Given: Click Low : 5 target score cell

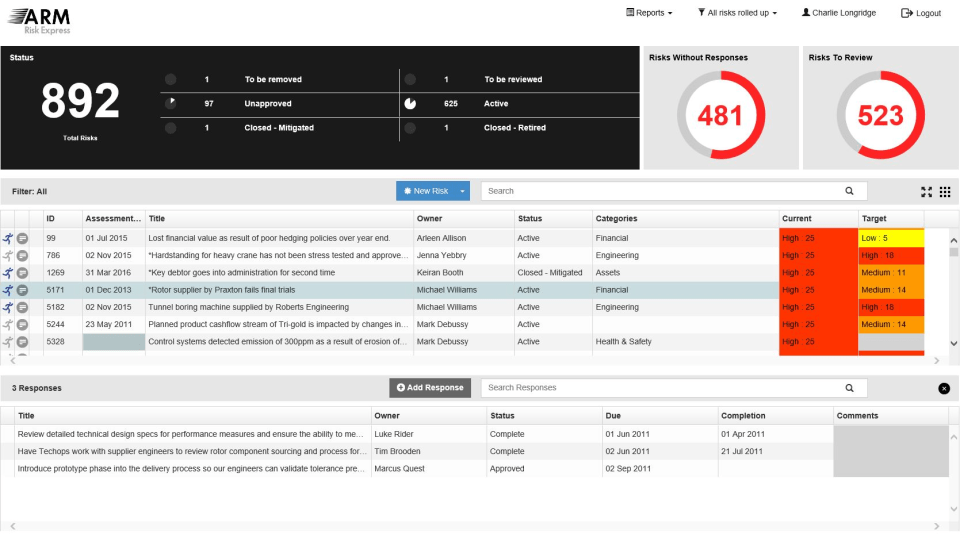Looking at the screenshot, I should click(x=891, y=238).
